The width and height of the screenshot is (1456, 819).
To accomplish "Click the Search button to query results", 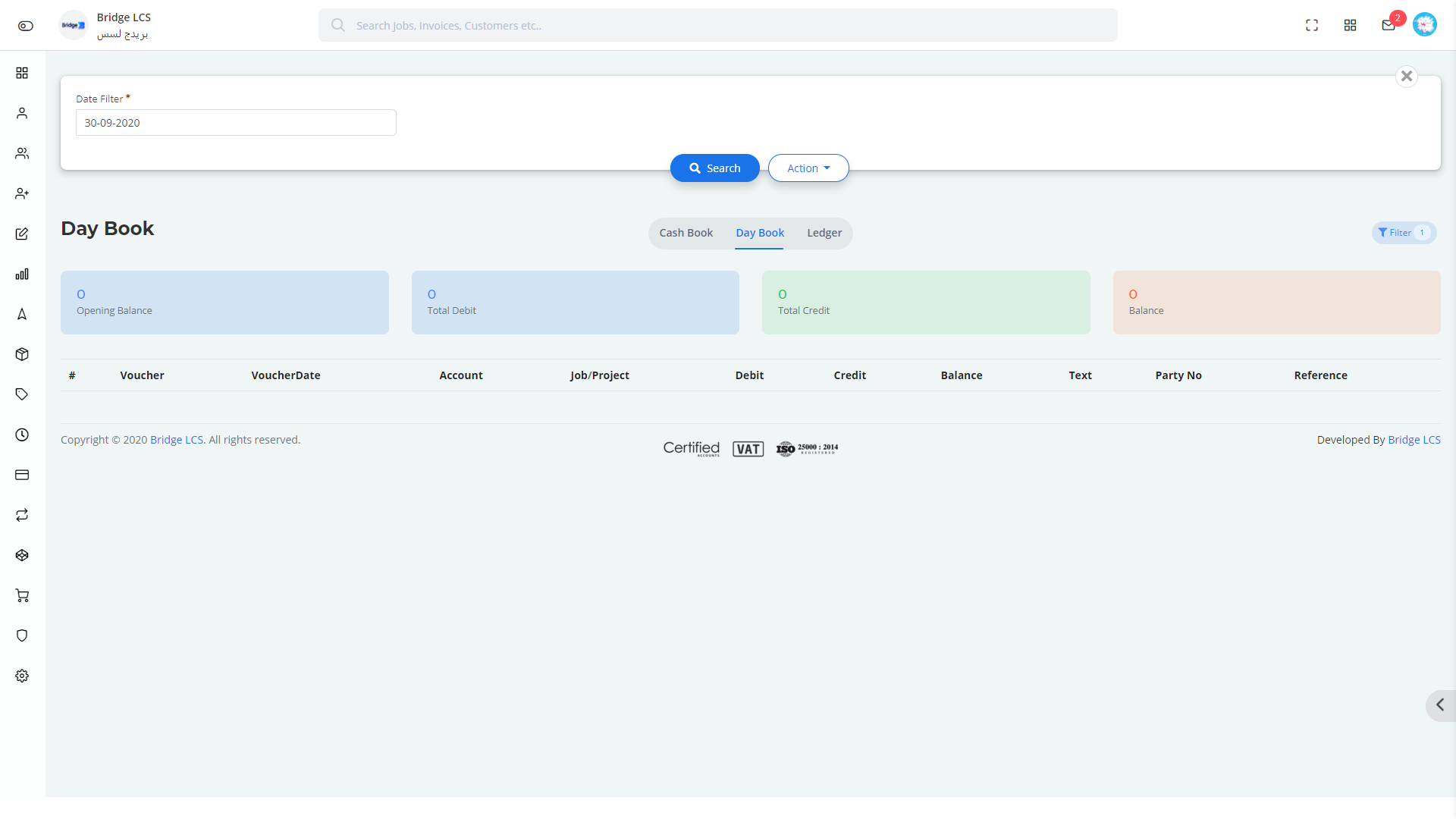I will [x=714, y=168].
